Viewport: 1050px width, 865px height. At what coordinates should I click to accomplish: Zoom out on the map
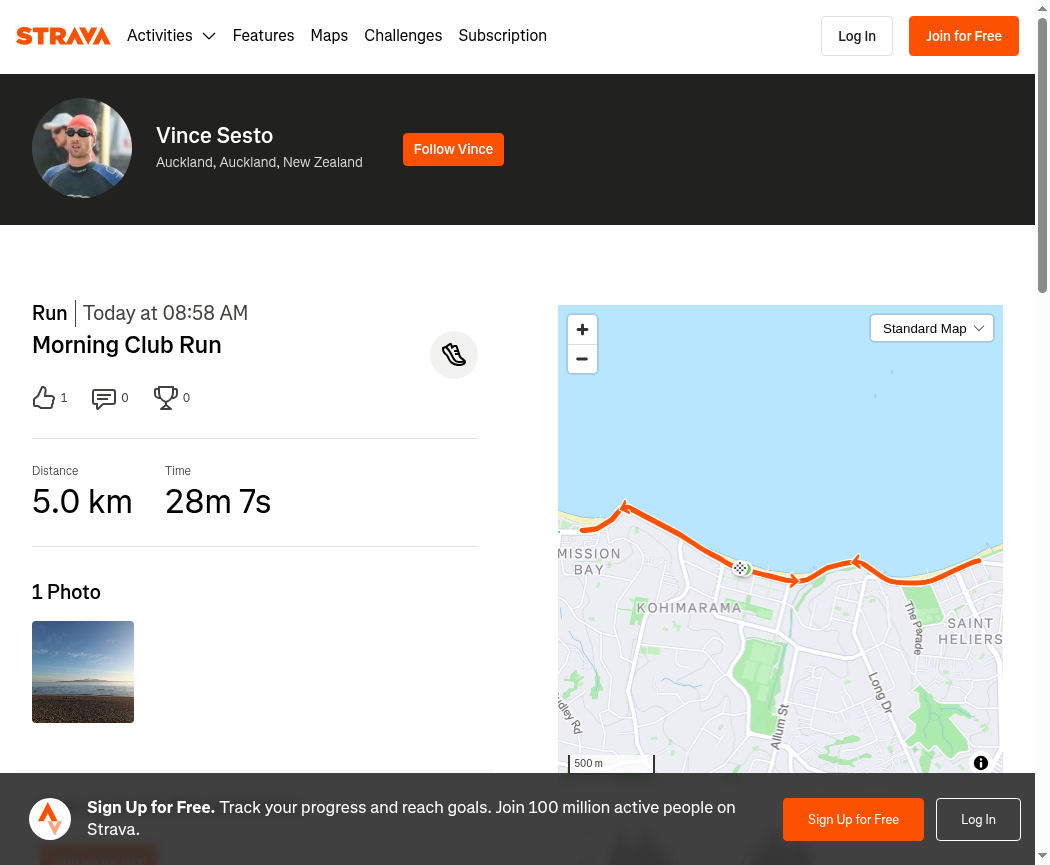coord(583,359)
